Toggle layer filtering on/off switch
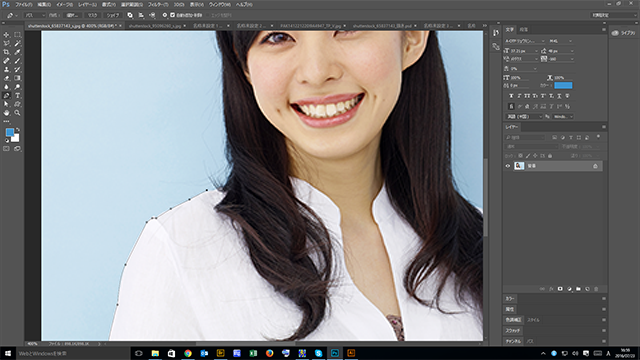Image resolution: width=640 pixels, height=360 pixels. coord(598,137)
